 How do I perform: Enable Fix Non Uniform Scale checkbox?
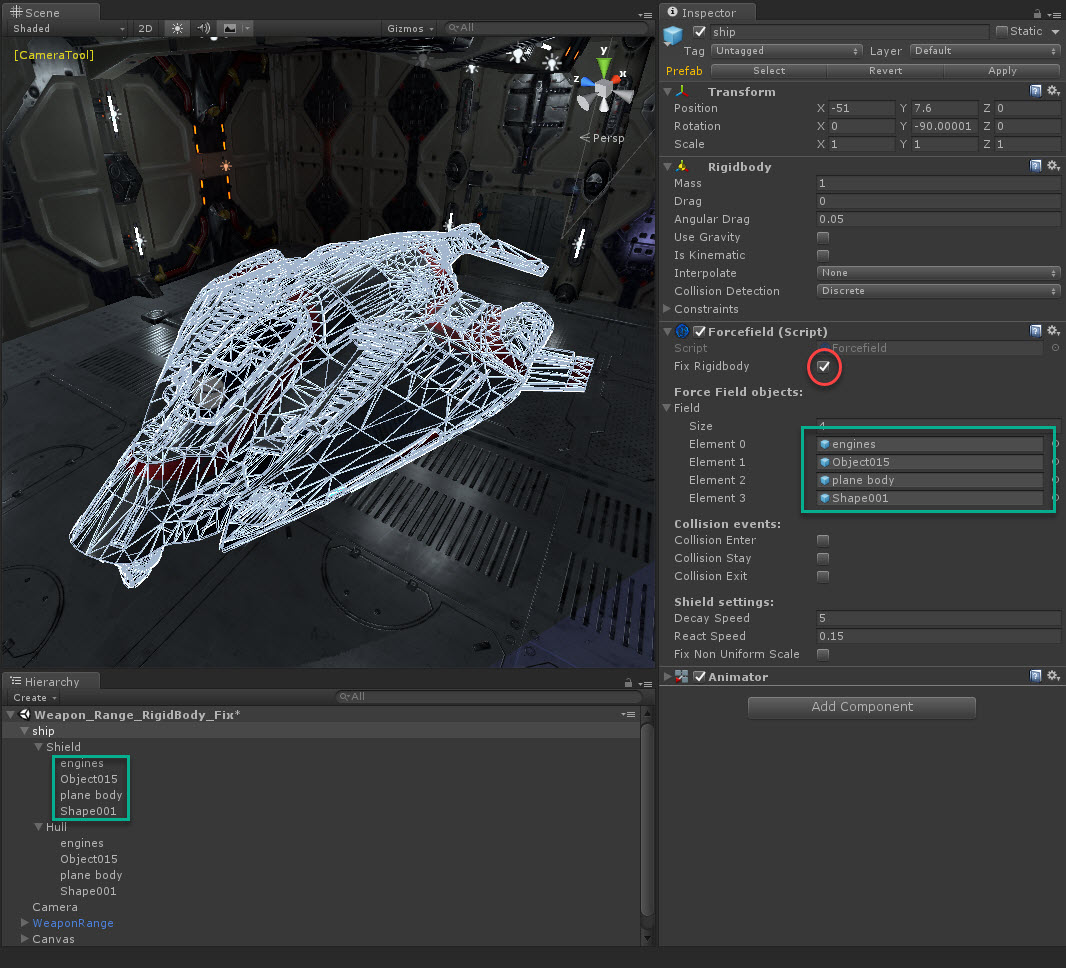823,654
